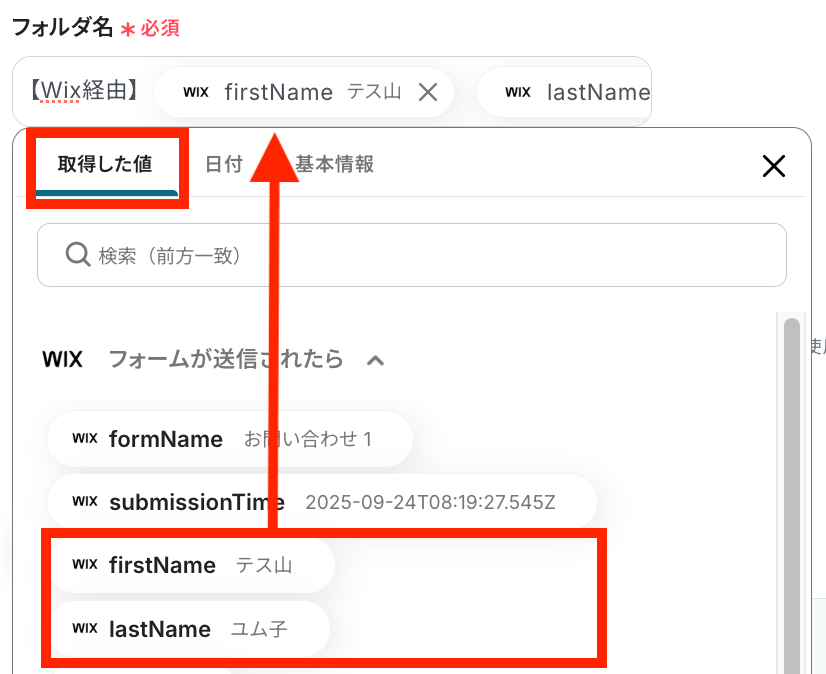
Task: Click the Wix logo beside the form trigger heading
Action: (63, 359)
